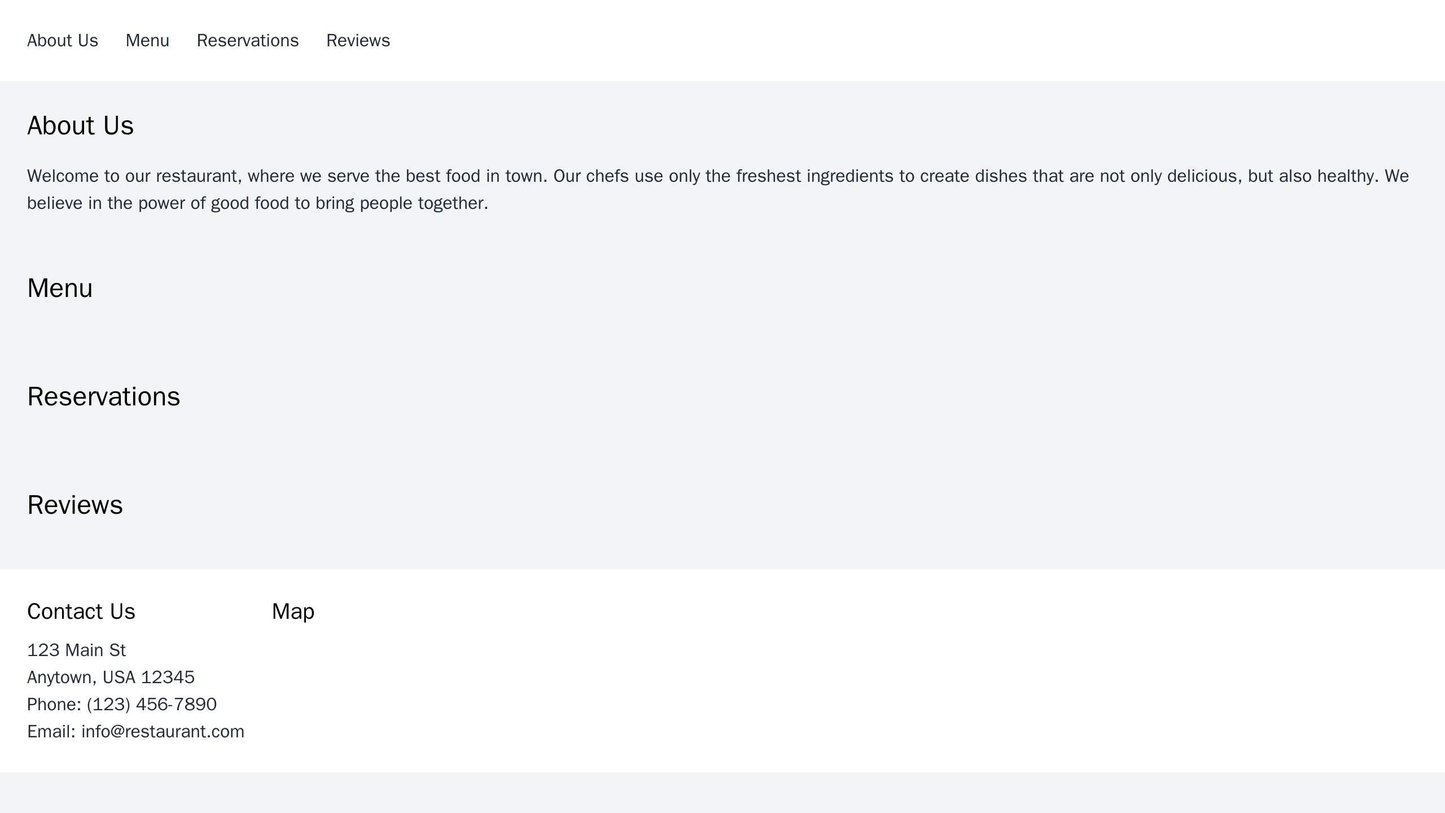This screenshot has width=1445, height=813.
Task: Click blank space right of Reviews nav link
Action: (x=900, y=40)
